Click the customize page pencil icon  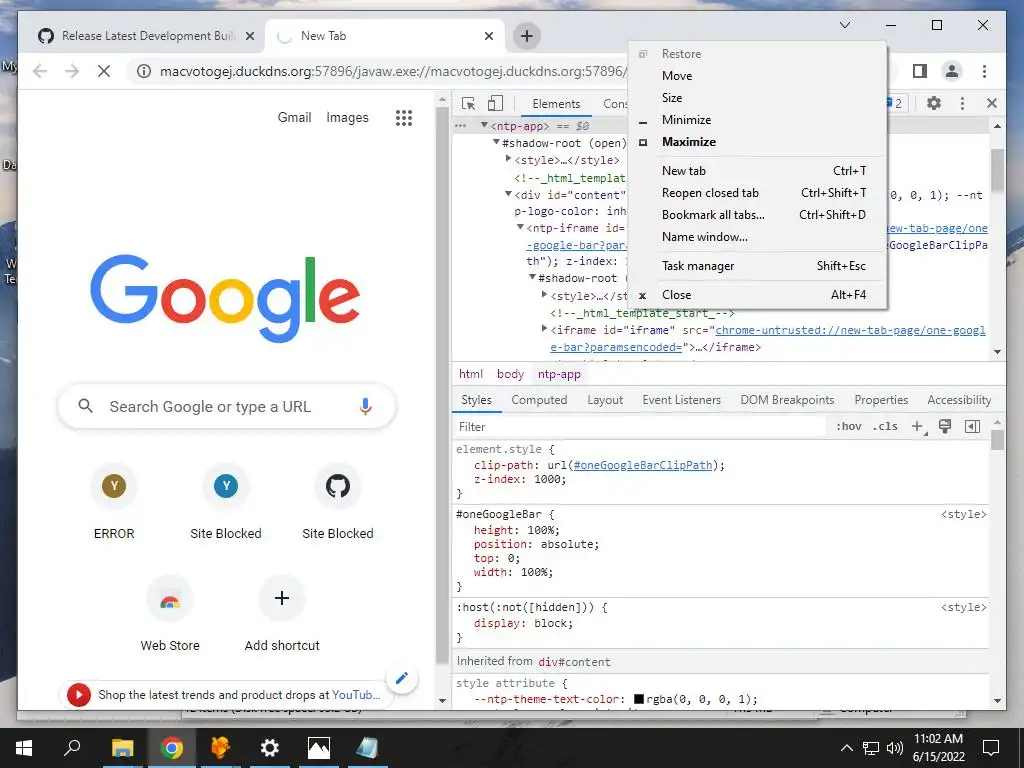tap(402, 679)
